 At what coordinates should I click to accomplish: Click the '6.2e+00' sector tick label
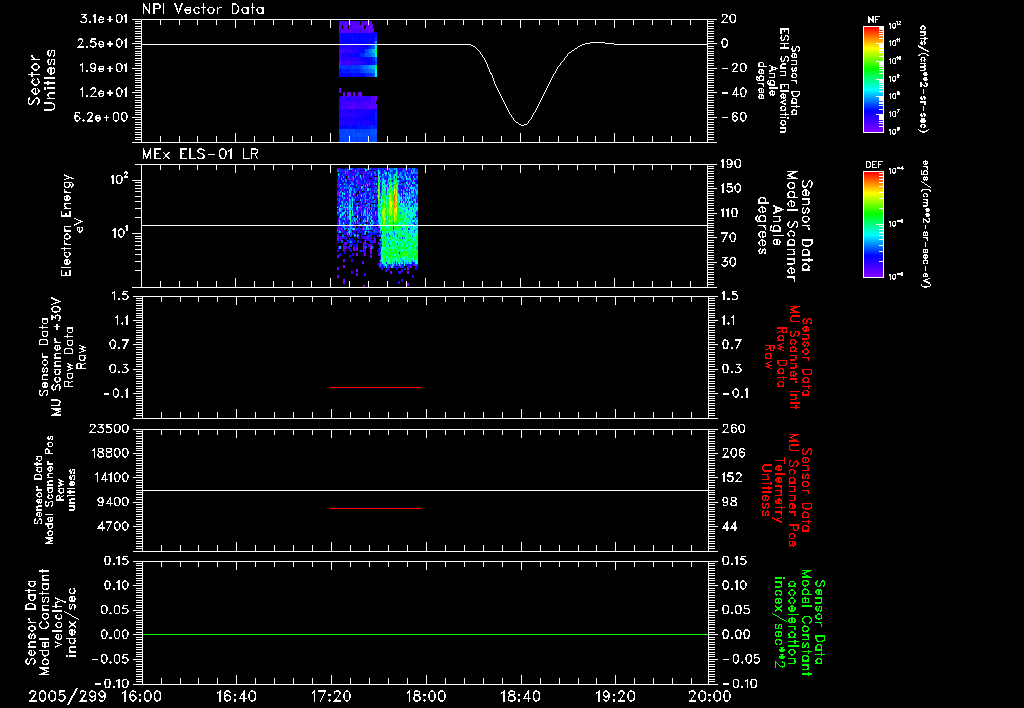pos(103,117)
